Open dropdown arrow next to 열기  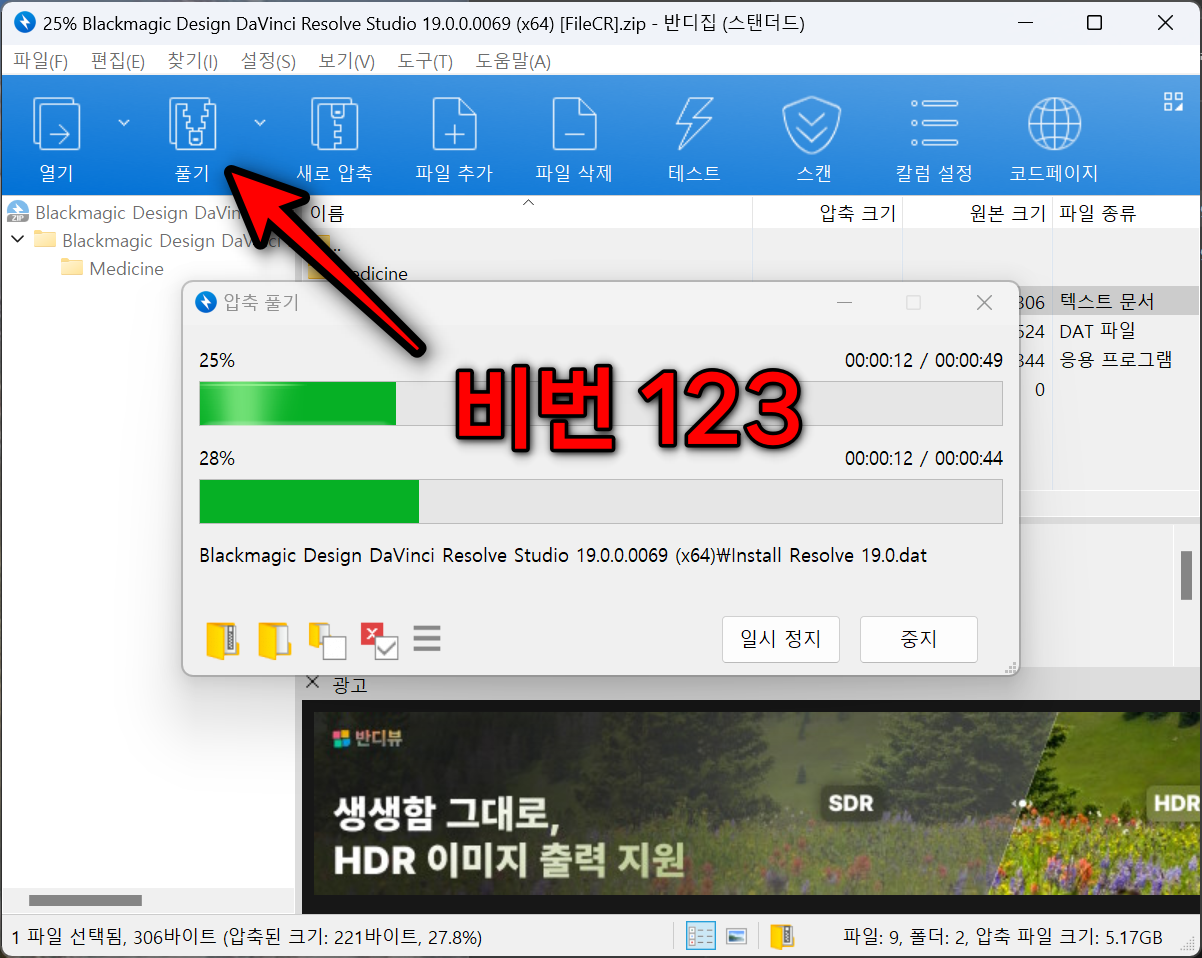tap(124, 122)
